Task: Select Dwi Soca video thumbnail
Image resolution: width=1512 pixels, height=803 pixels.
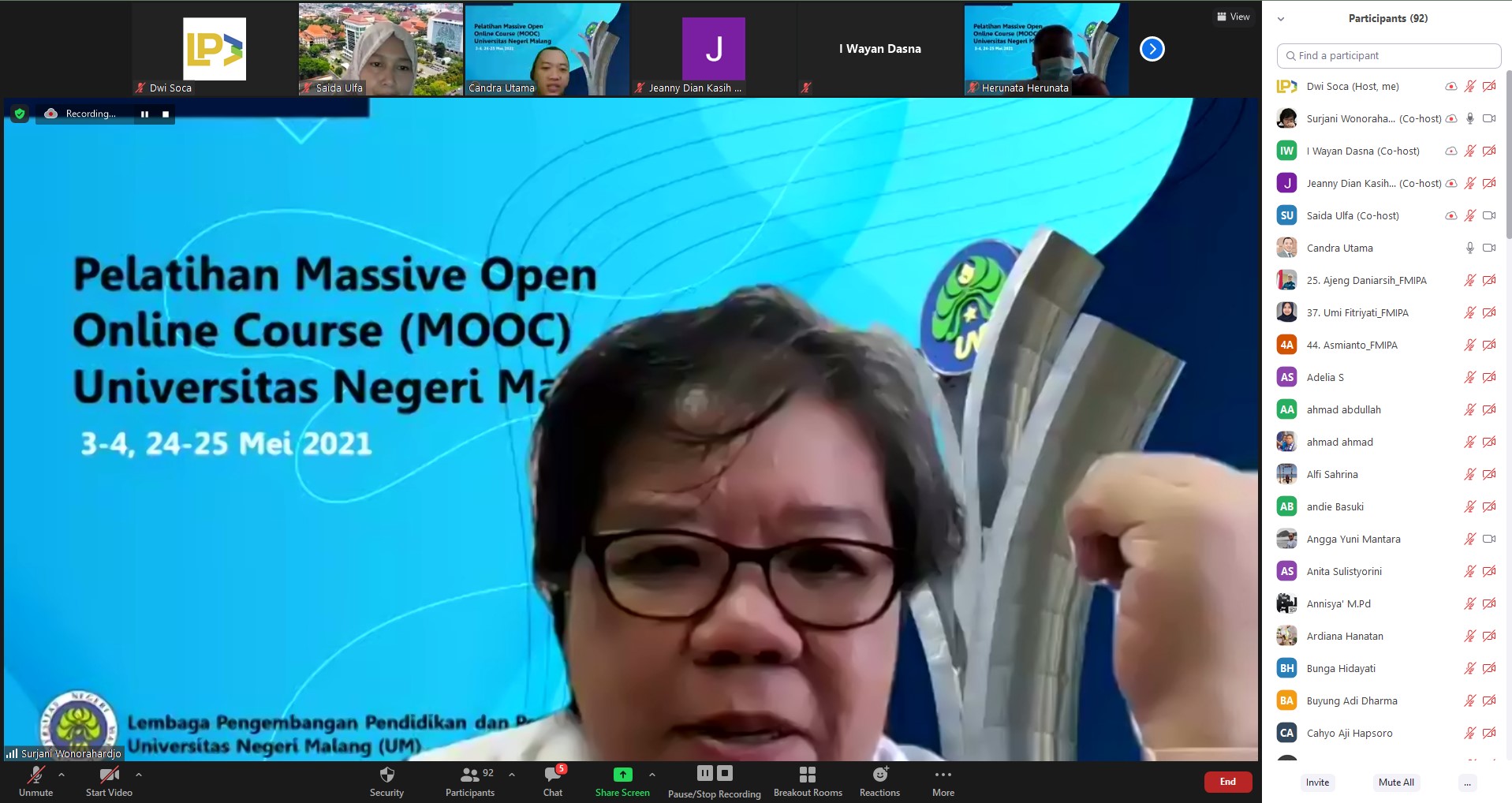Action: point(215,49)
